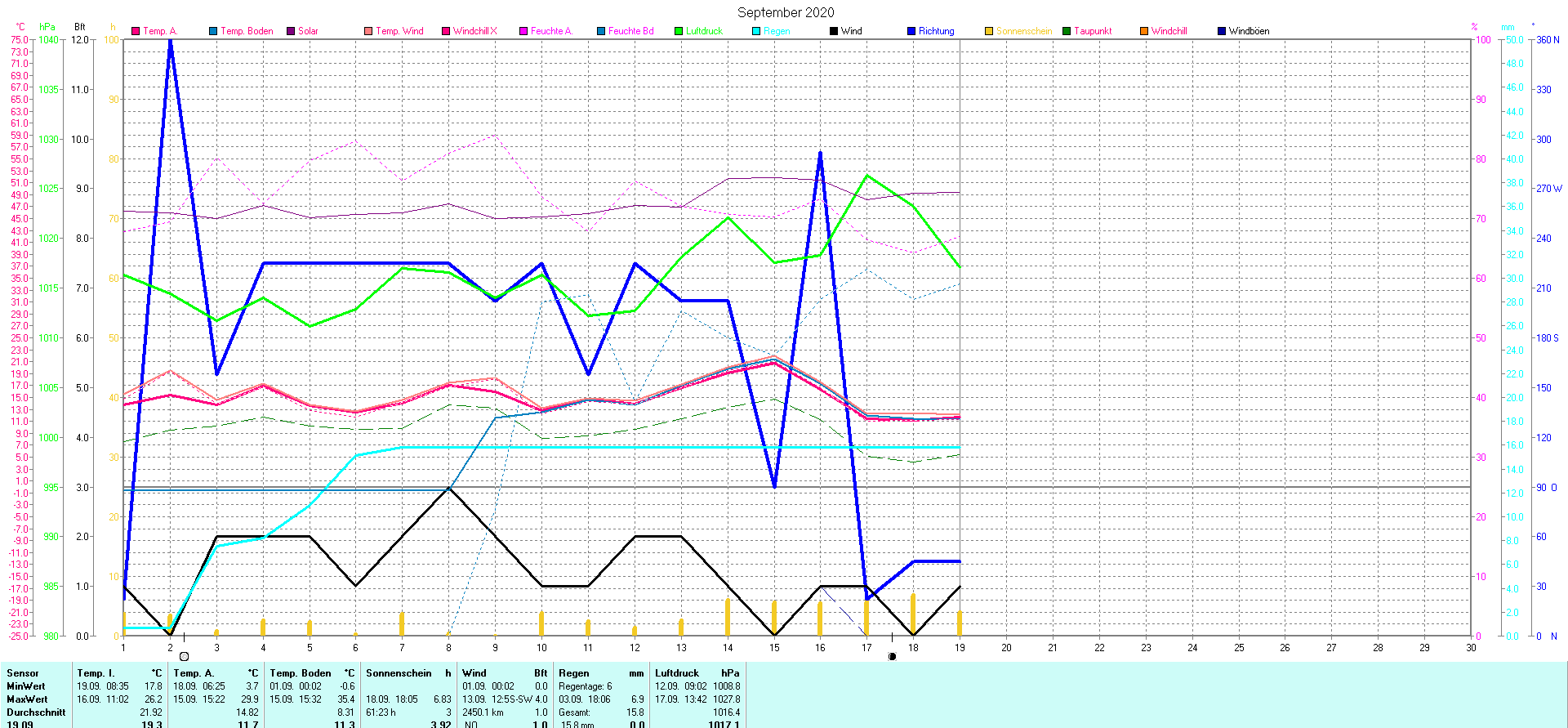1568x728 pixels.
Task: Click day 30 on the x-axis
Action: [1471, 647]
